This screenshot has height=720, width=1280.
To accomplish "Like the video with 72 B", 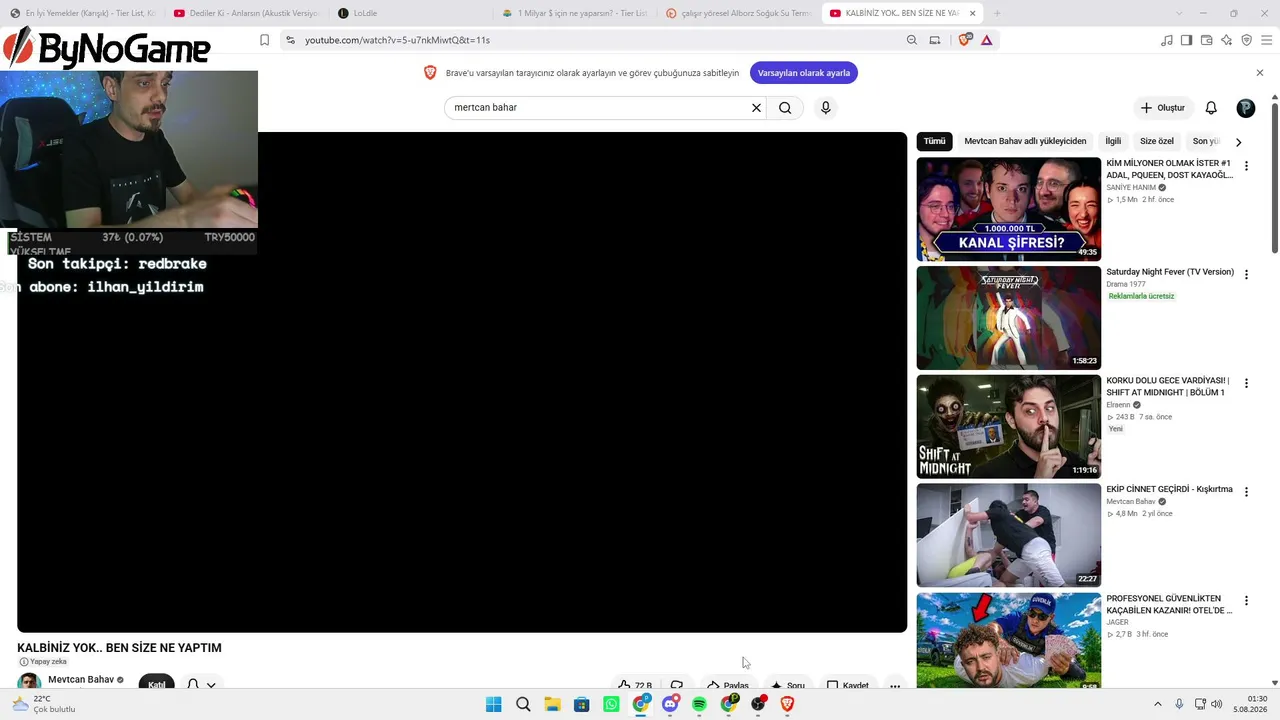I will click(635, 686).
